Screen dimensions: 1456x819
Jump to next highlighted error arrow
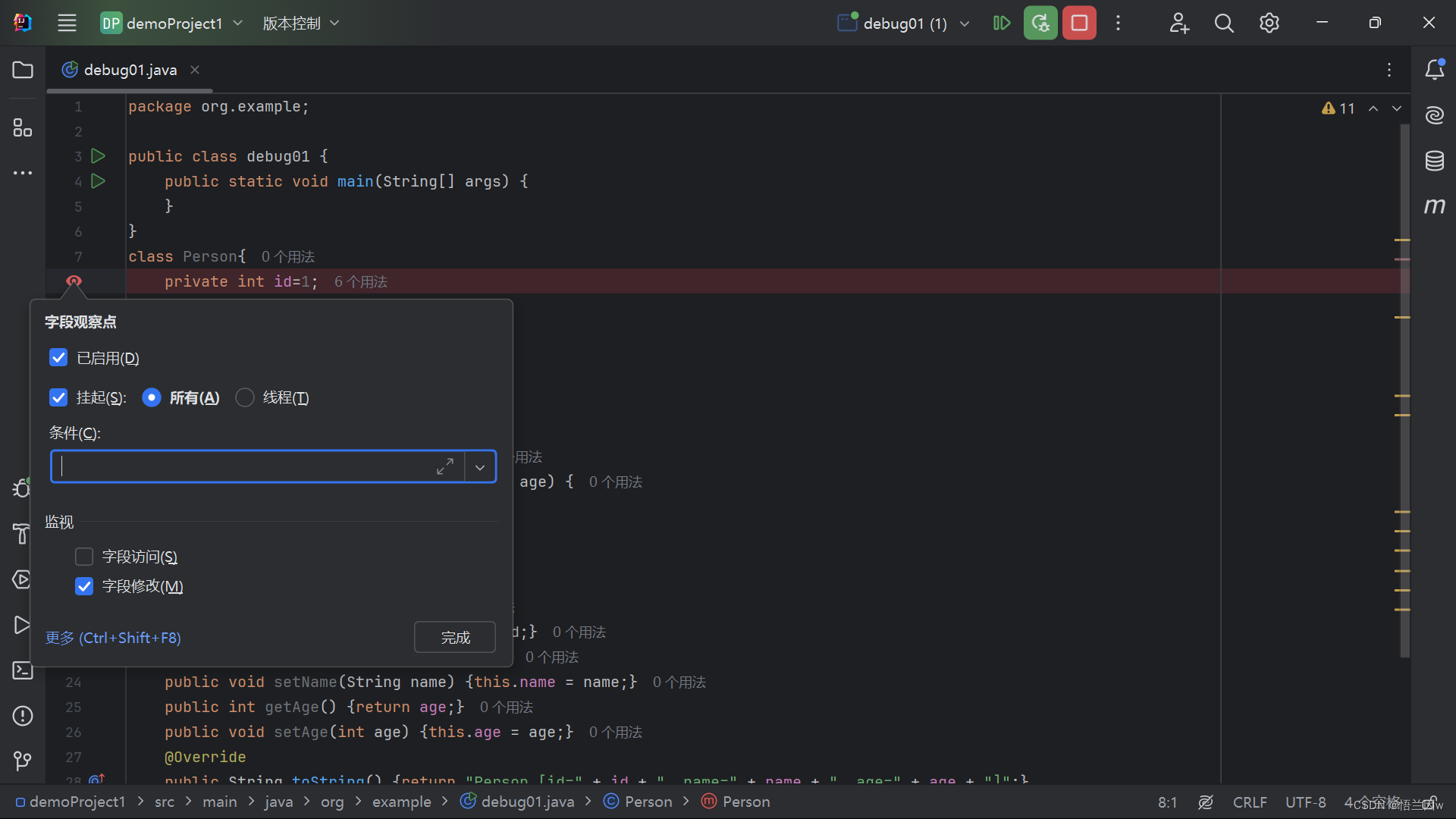(1397, 108)
